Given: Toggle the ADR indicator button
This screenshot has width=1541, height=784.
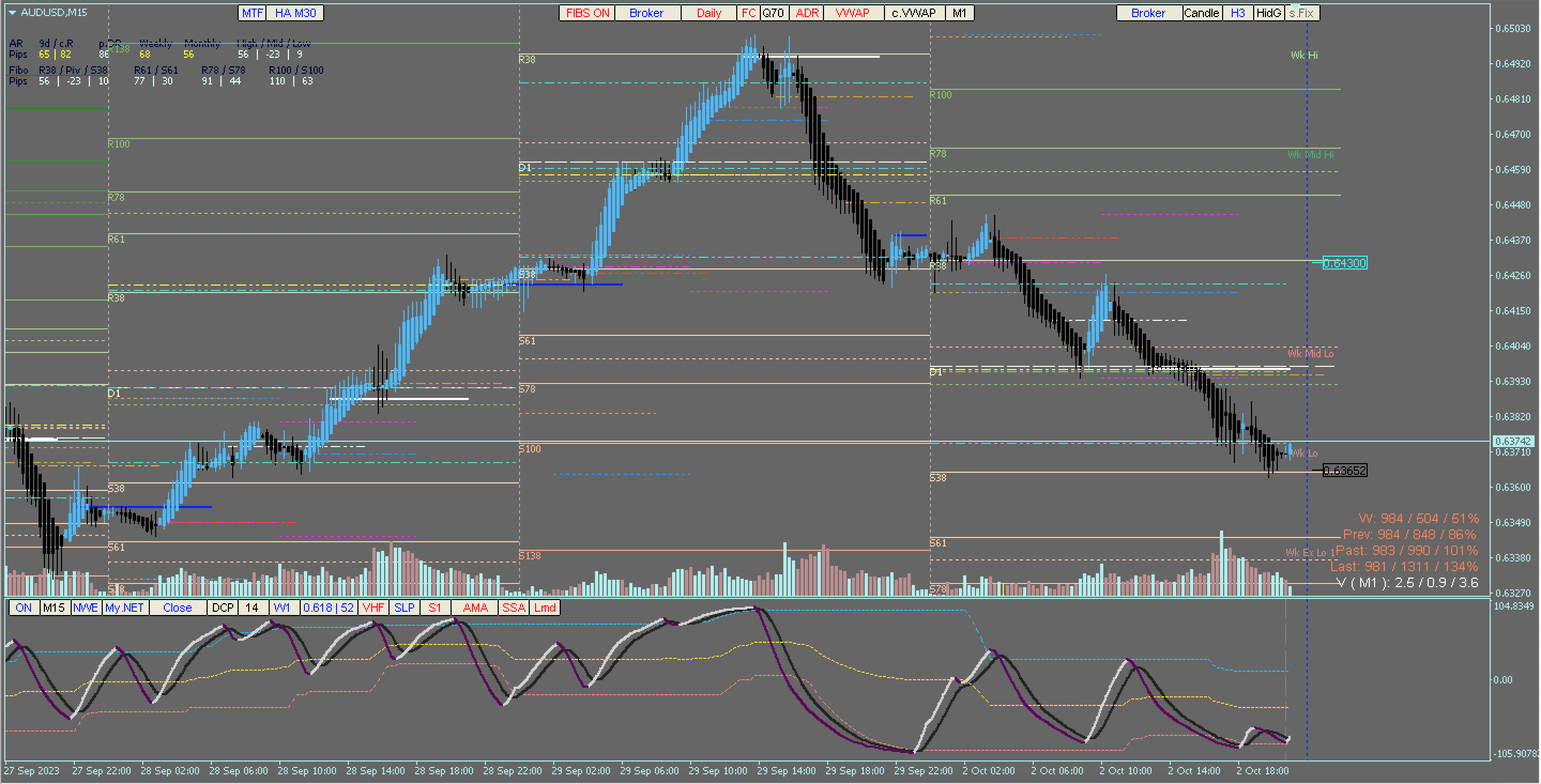Looking at the screenshot, I should [806, 13].
